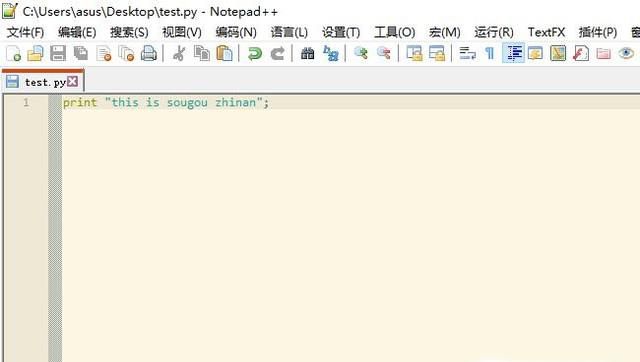This screenshot has height=362, width=640.
Task: Click the Close document toolbar icon
Action: (x=104, y=53)
